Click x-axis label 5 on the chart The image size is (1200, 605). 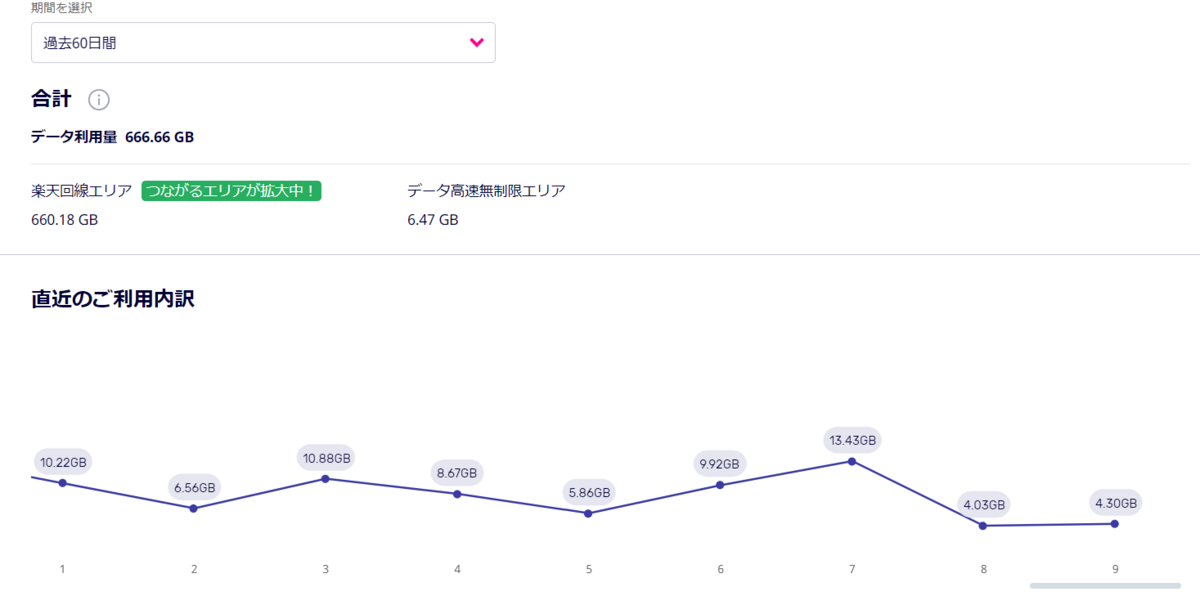(589, 569)
